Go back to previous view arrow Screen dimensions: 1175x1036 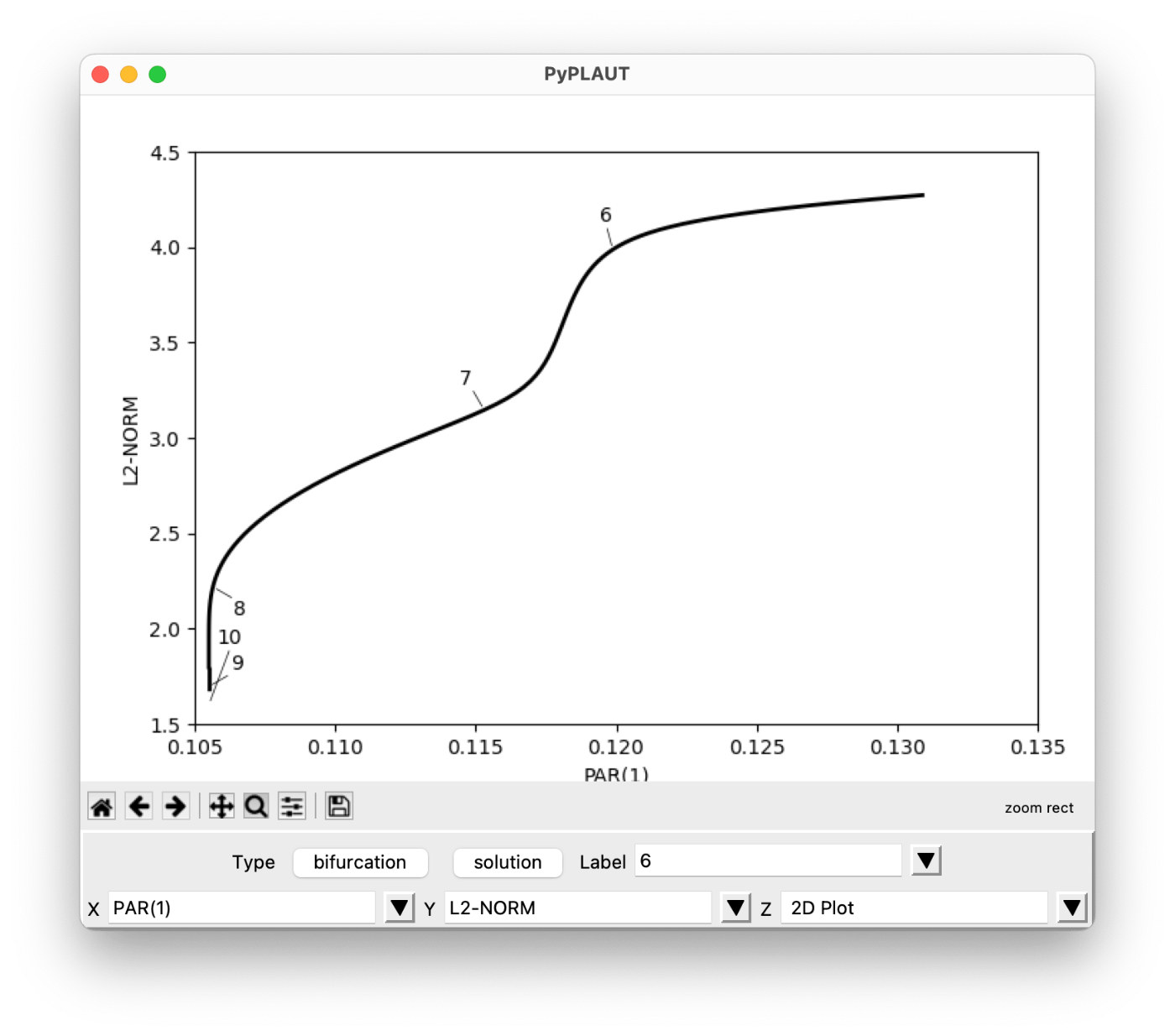(x=138, y=807)
